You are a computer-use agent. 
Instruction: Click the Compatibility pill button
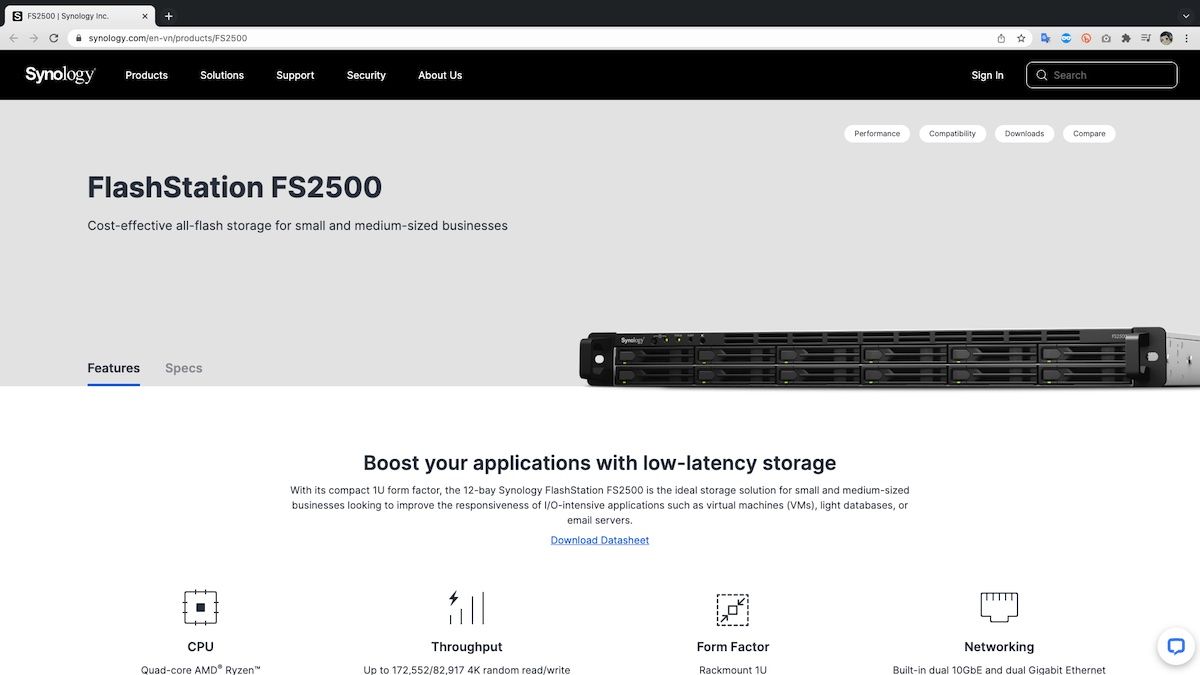click(x=952, y=134)
